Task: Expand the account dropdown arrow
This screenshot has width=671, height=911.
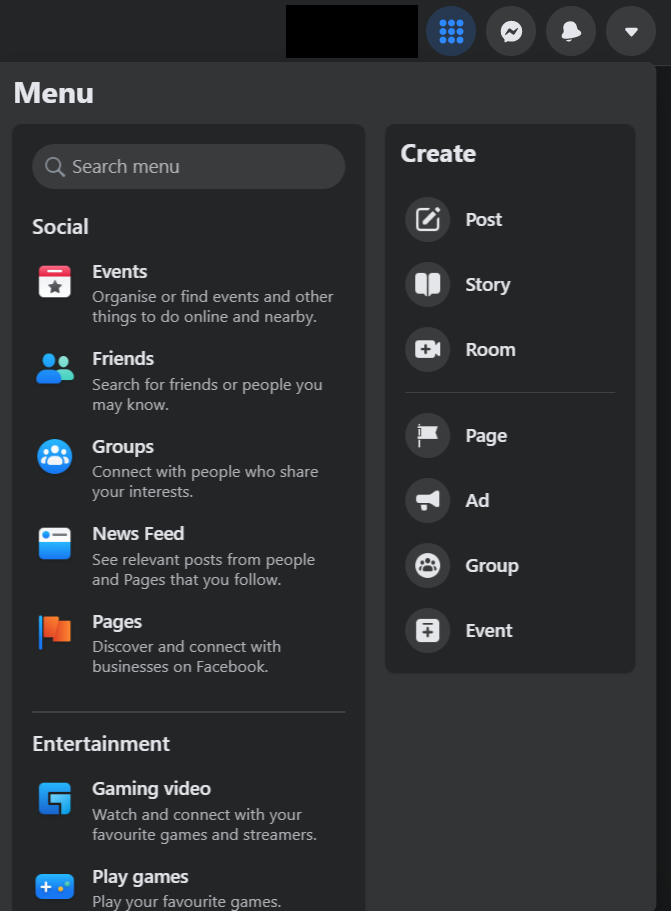Action: pyautogui.click(x=631, y=32)
